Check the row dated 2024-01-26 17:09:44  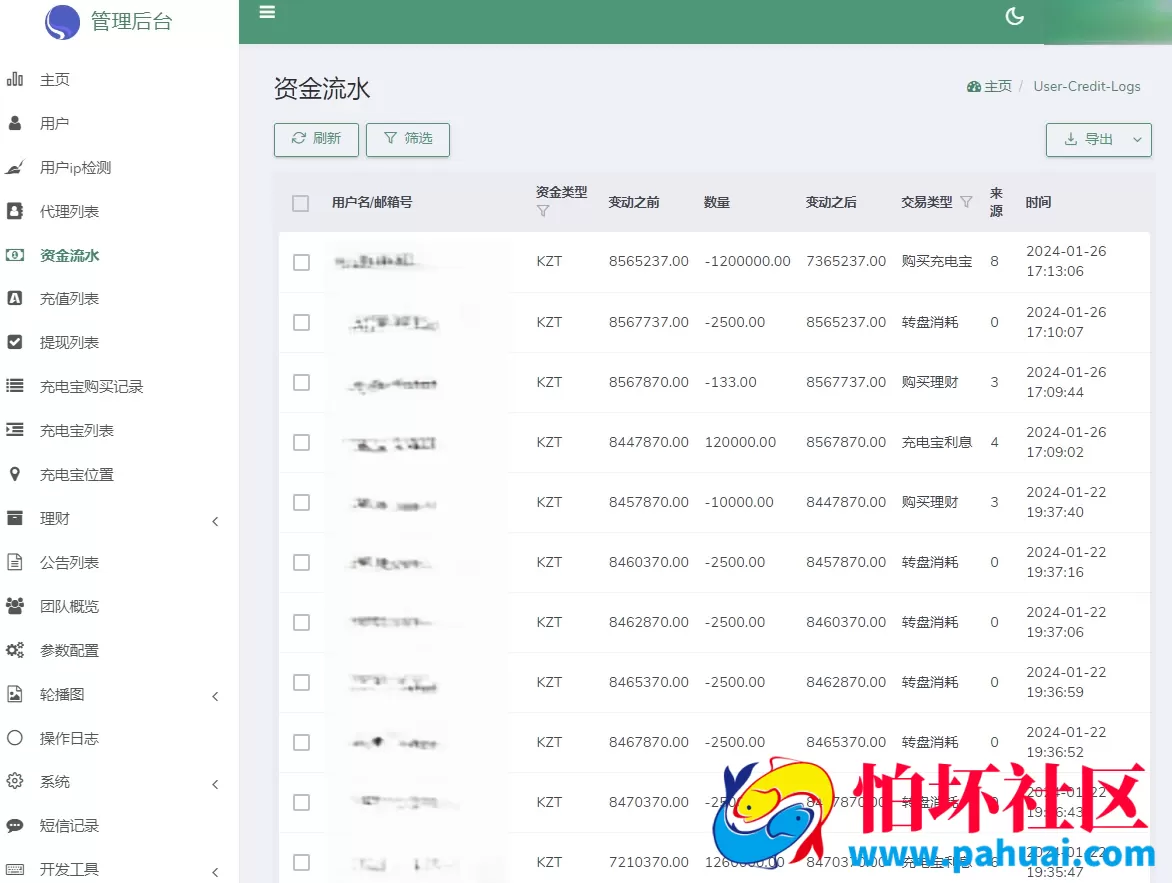pyautogui.click(x=301, y=382)
